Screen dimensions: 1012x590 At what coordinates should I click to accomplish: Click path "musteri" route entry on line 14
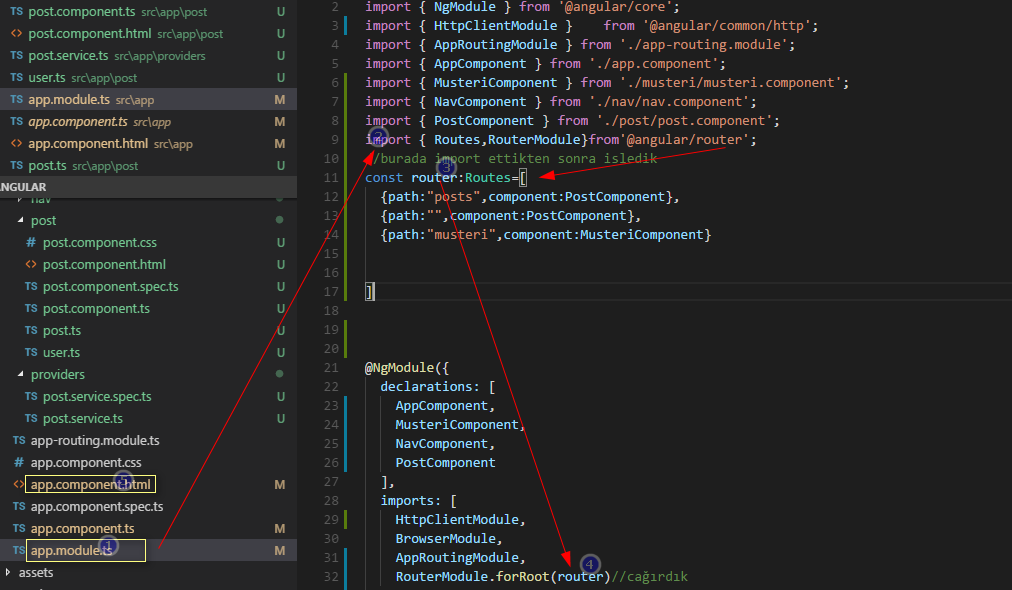click(546, 235)
